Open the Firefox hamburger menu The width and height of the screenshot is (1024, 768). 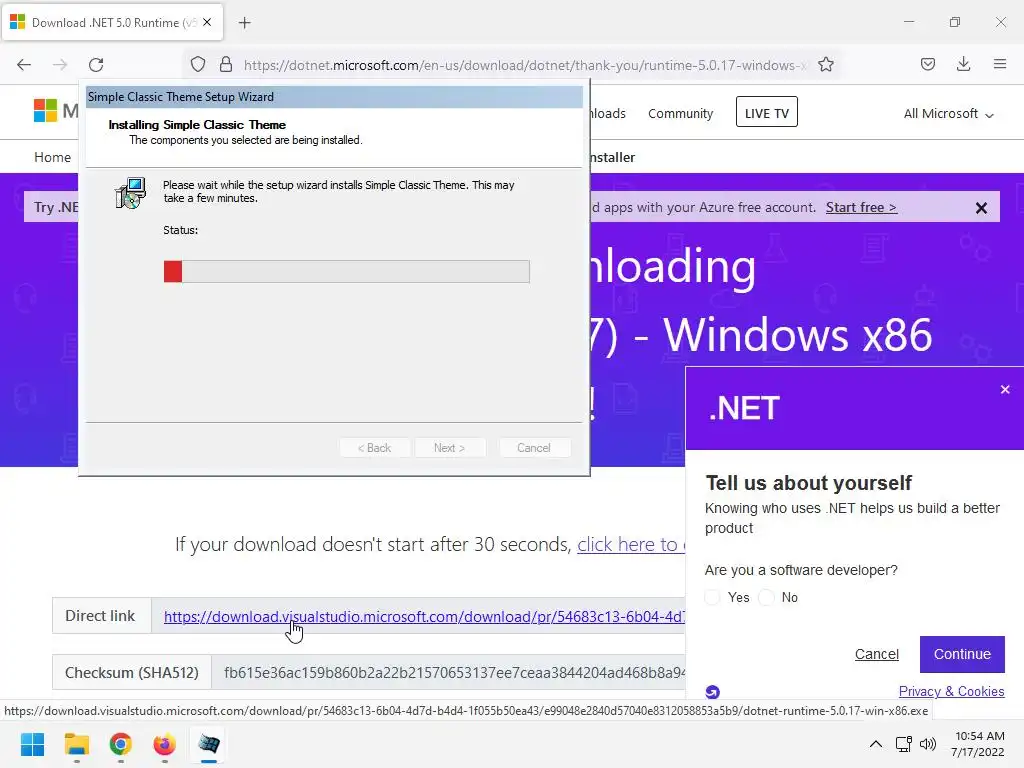click(1000, 64)
